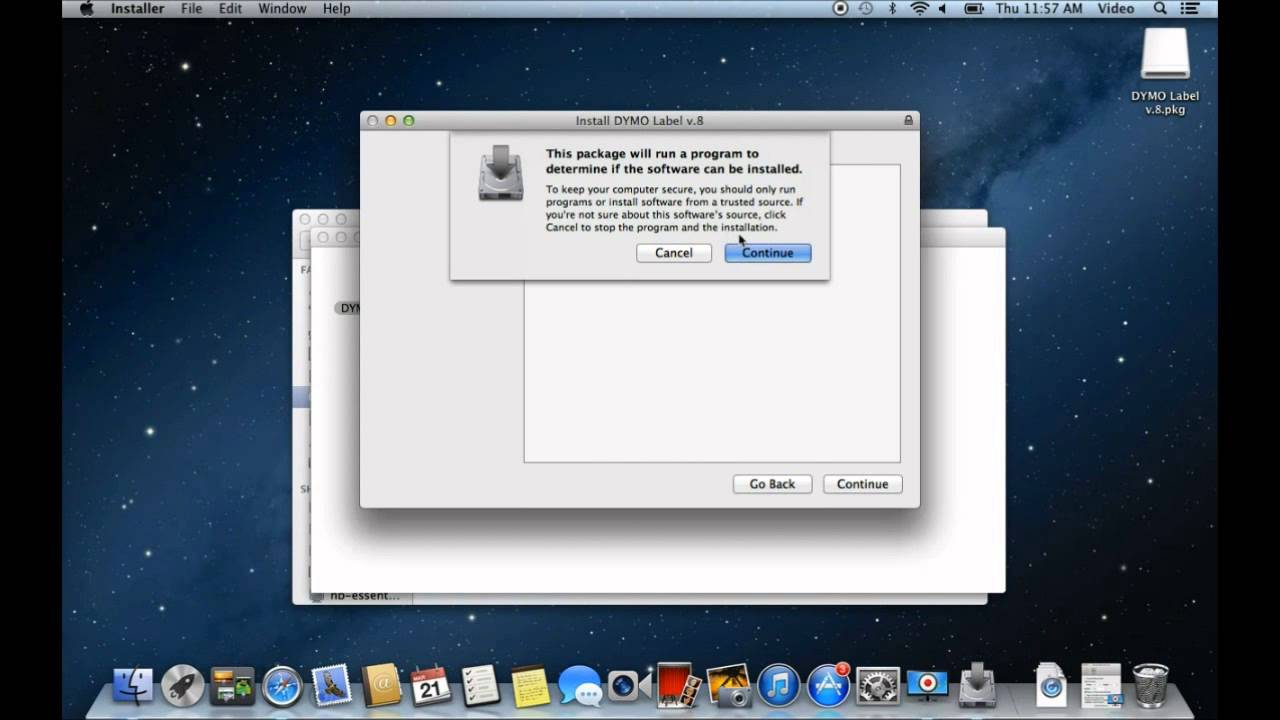1280x720 pixels.
Task: Open the Edit menu
Action: pos(230,9)
